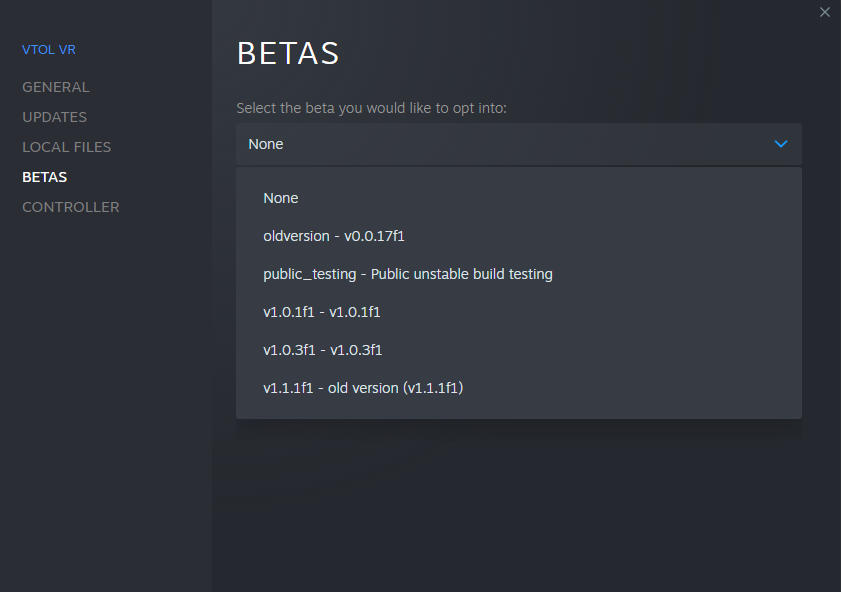
Task: Switch to the UPDATES tab
Action: click(x=55, y=117)
